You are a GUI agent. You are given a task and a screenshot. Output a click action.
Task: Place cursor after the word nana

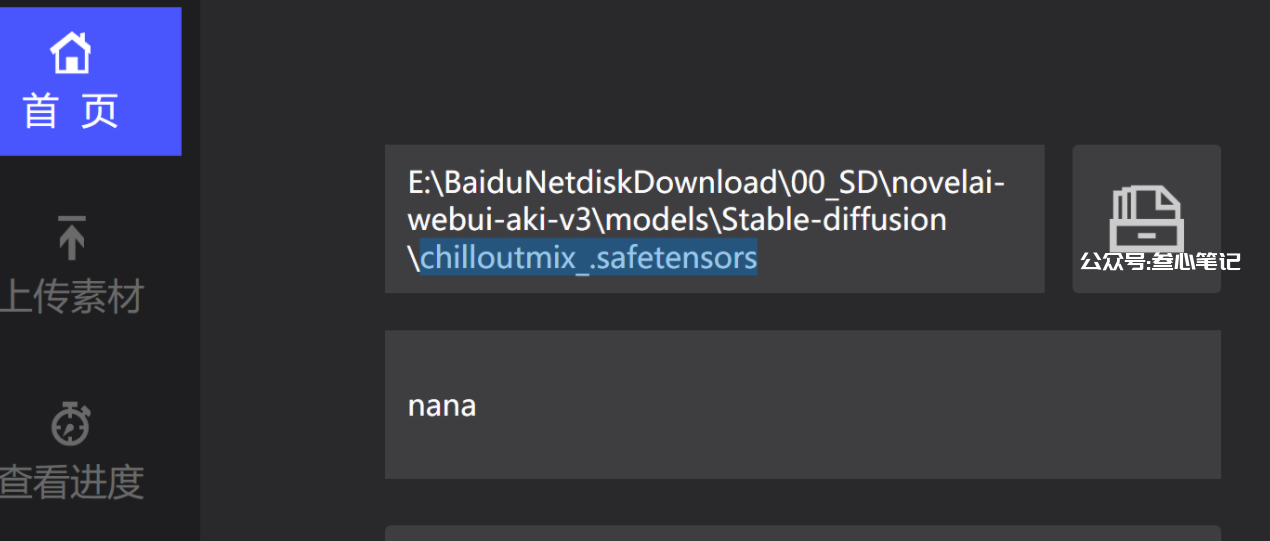point(477,406)
